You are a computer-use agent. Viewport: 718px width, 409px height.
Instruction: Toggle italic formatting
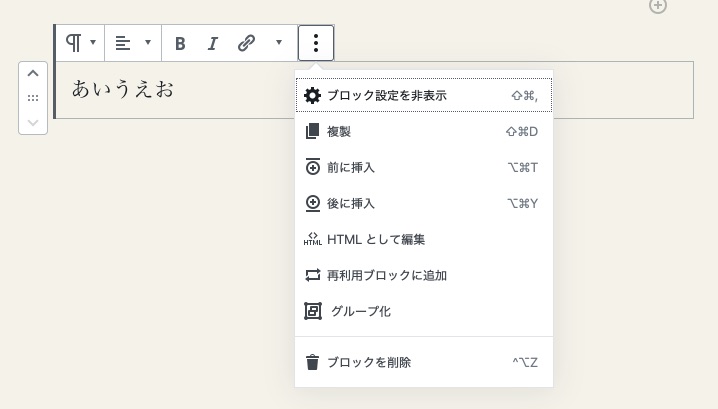click(212, 44)
